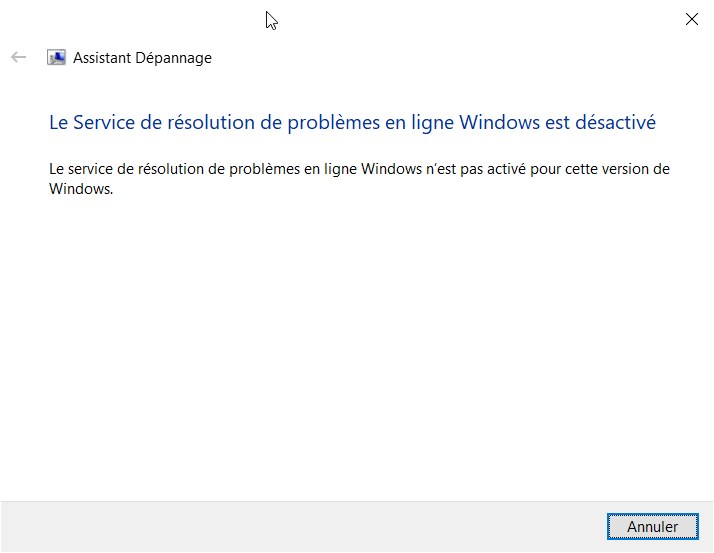The image size is (714, 553).
Task: Click the gray footer bar beside Annuler
Action: point(301,527)
